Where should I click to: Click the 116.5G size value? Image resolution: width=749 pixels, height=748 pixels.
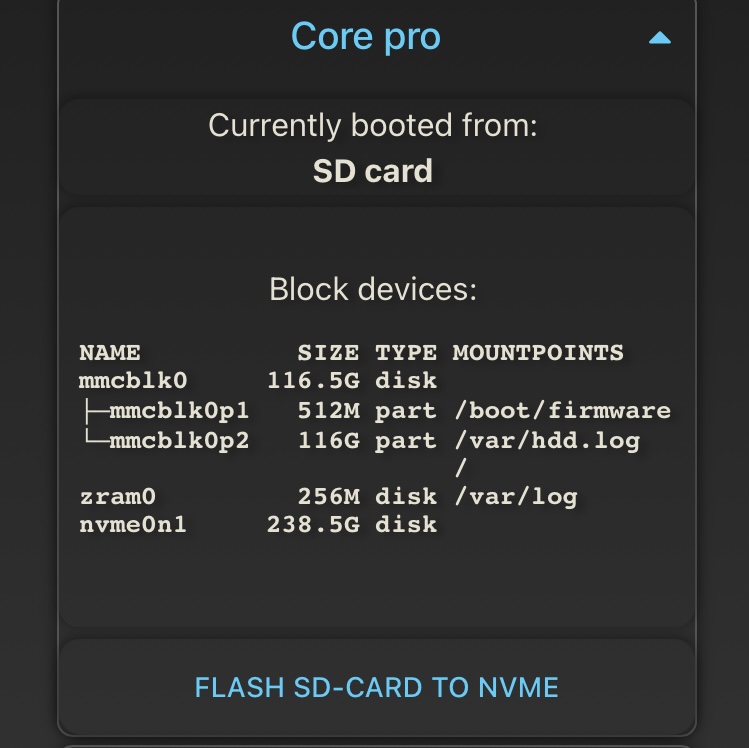[312, 381]
